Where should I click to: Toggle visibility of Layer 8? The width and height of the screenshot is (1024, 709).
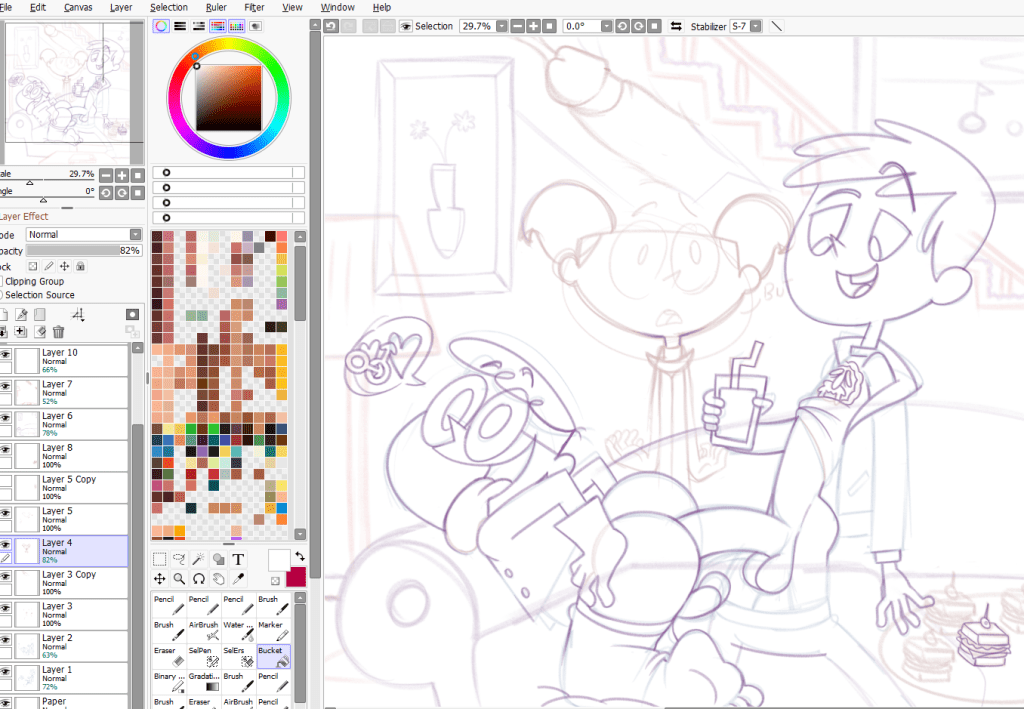6,449
